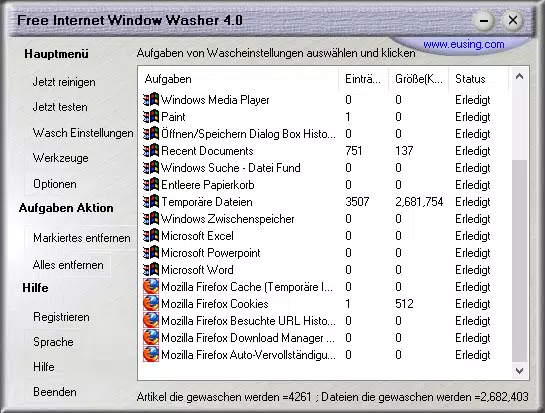545x413 pixels.
Task: Click the 2,681,754 size value
Action: (x=419, y=202)
